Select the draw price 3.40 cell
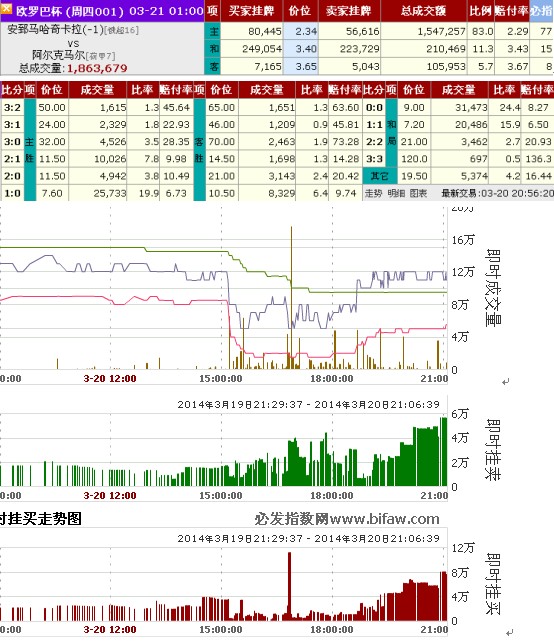Image resolution: width=554 pixels, height=641 pixels. 301,49
